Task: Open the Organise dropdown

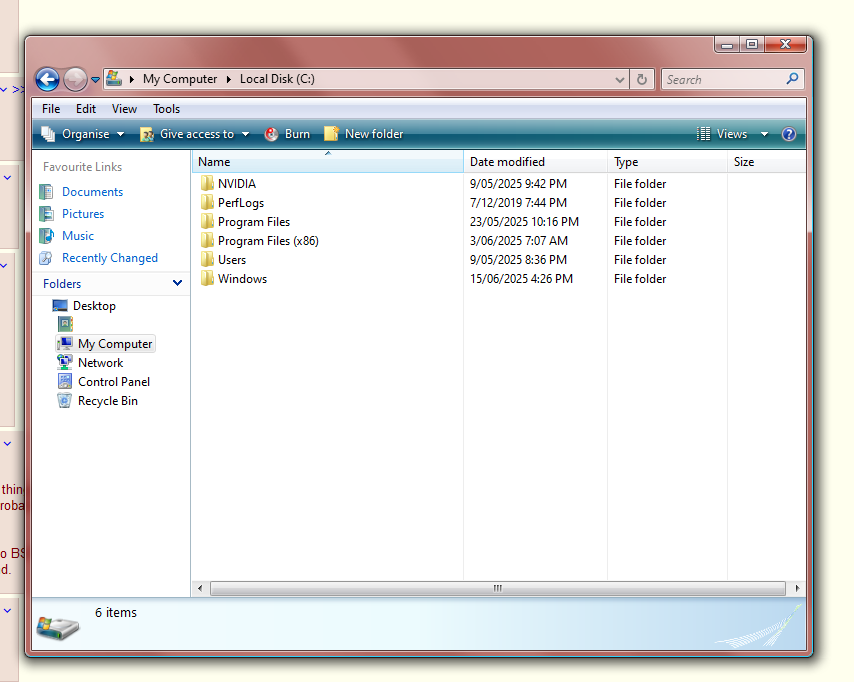Action: pyautogui.click(x=83, y=134)
